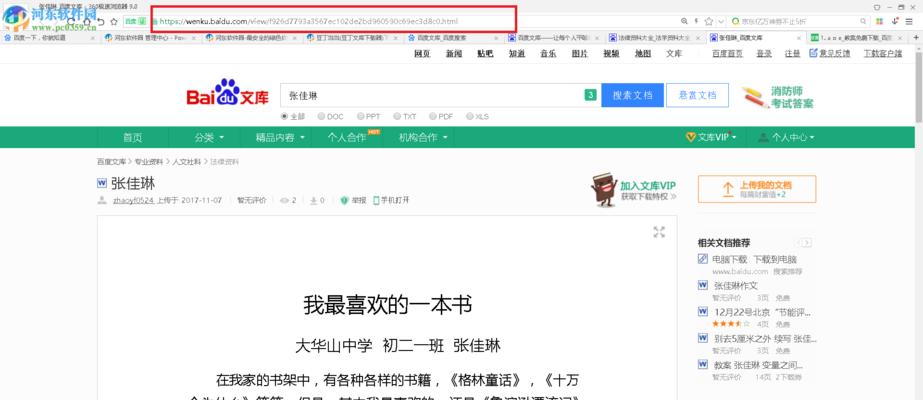Click next arrow in 相关文档推荐
The width and height of the screenshot is (923, 400).
[x=807, y=243]
